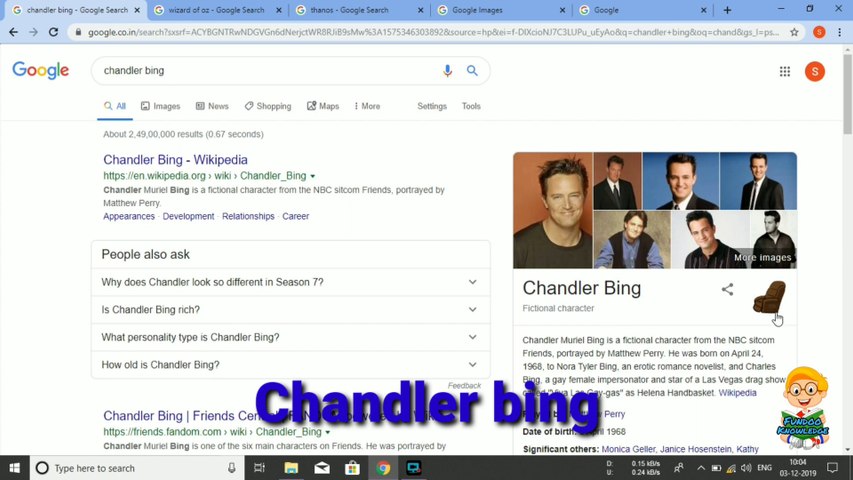The height and width of the screenshot is (480, 853).
Task: Click the Chrome icon on the taskbar
Action: coord(383,468)
